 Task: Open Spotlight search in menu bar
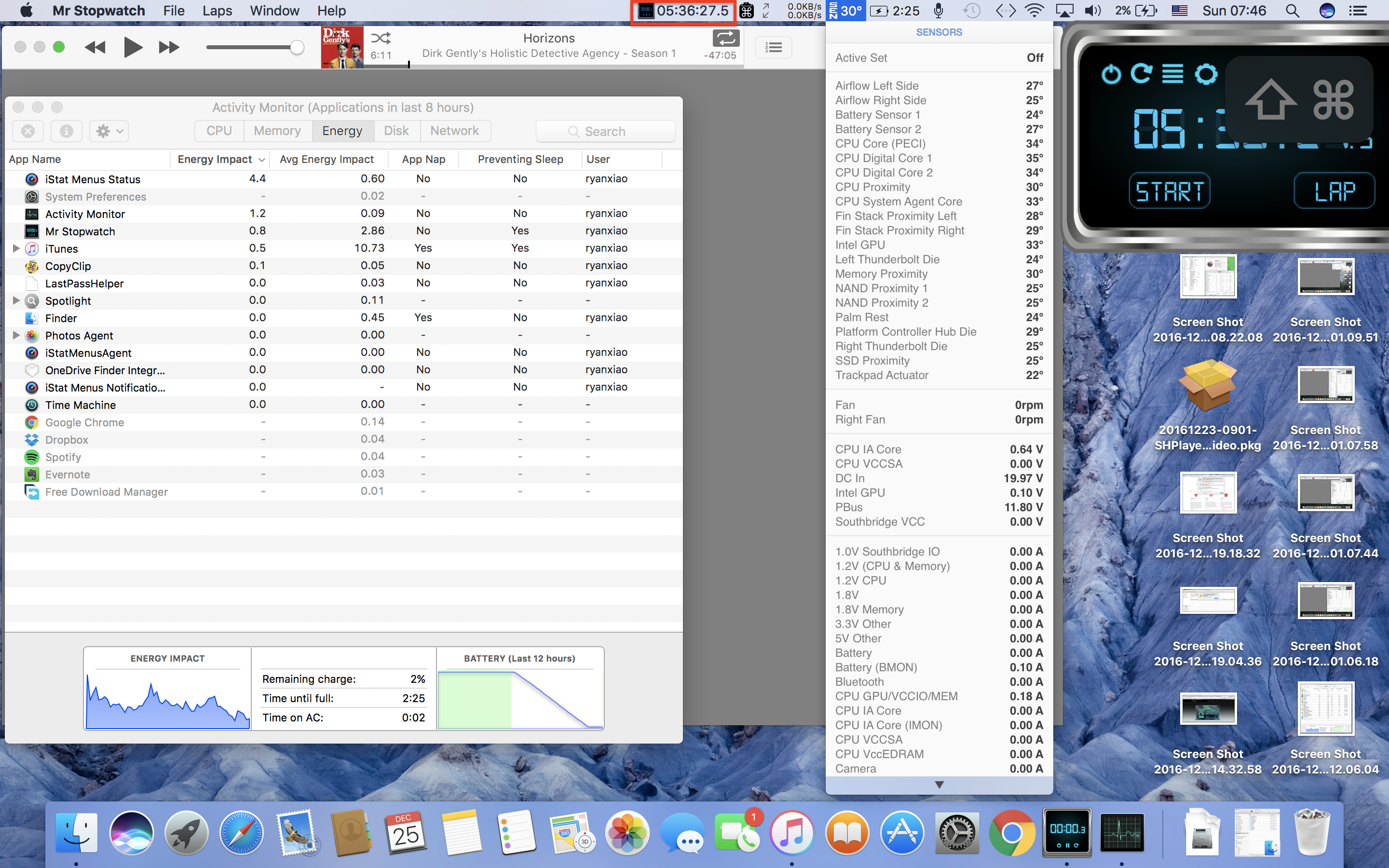point(1292,10)
